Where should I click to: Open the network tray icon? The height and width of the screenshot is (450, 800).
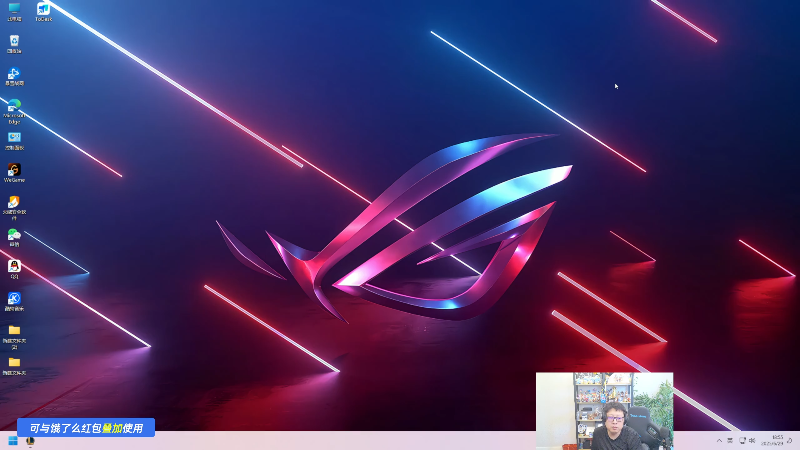coord(742,440)
